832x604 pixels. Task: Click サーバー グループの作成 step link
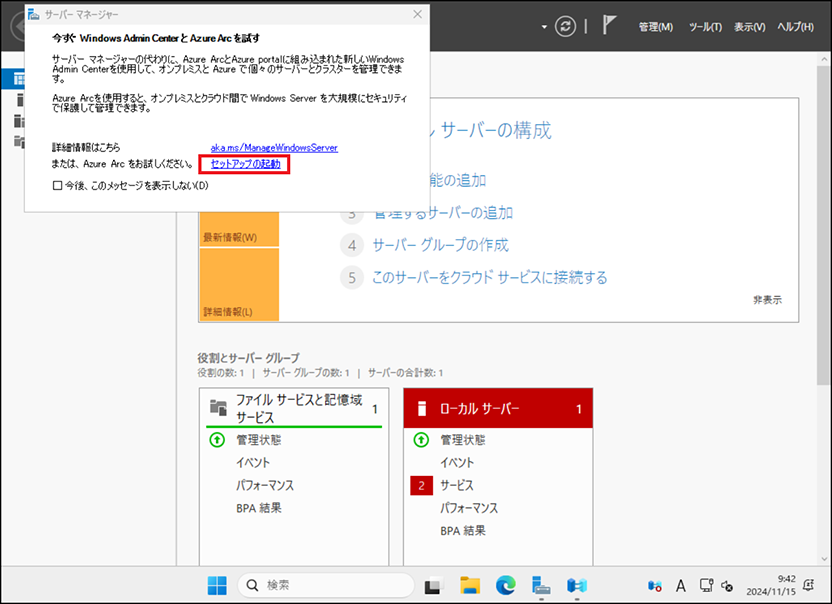click(x=440, y=245)
